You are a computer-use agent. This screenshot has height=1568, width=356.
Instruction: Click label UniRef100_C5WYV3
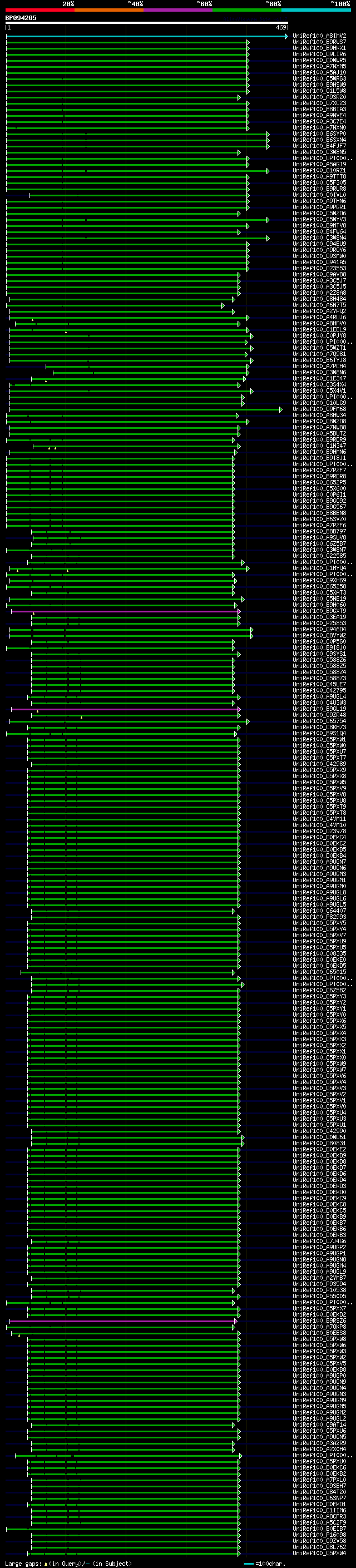[319, 220]
